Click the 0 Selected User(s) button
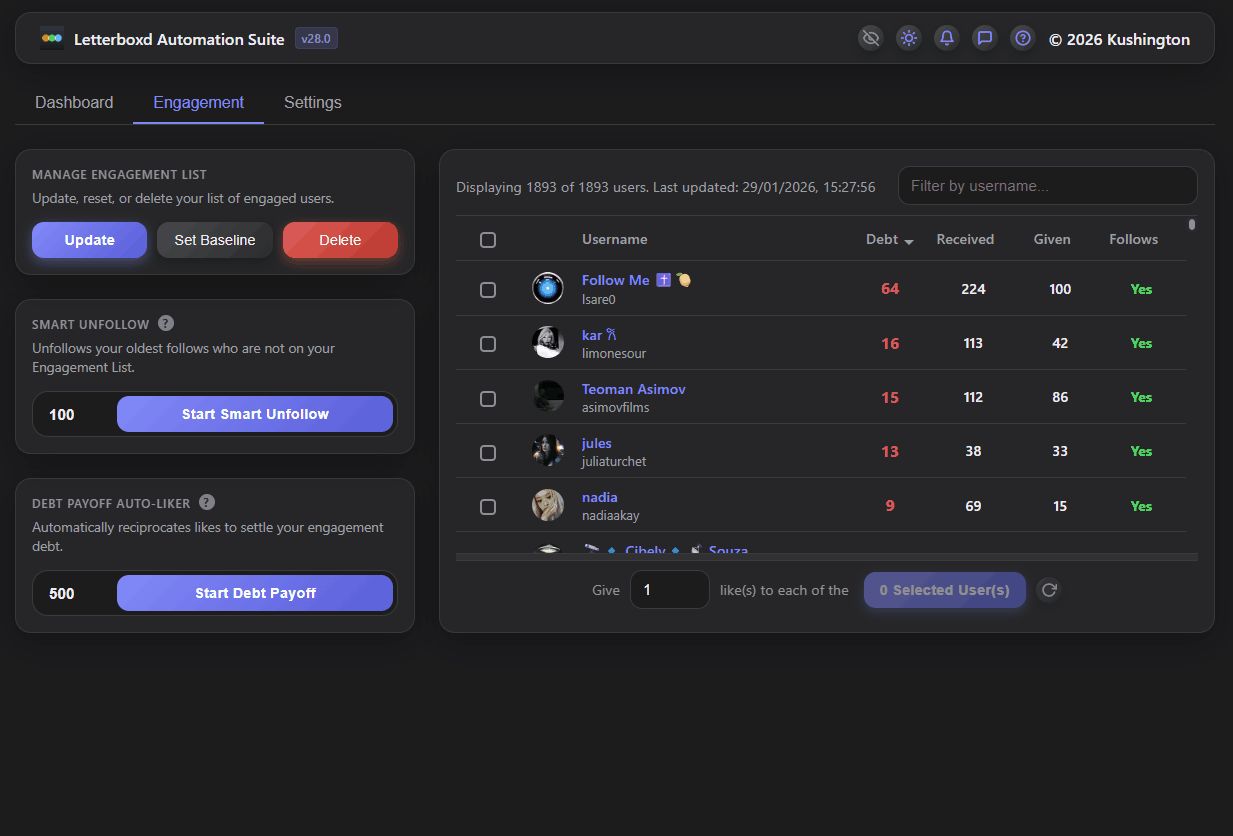 click(945, 590)
